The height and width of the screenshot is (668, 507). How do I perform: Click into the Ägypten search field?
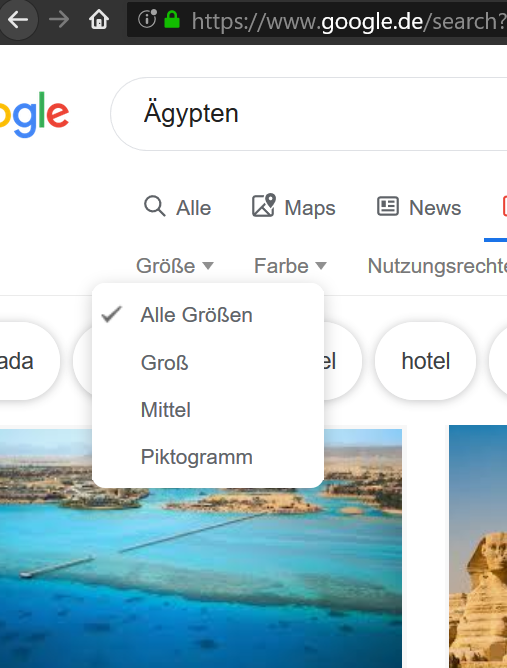309,114
